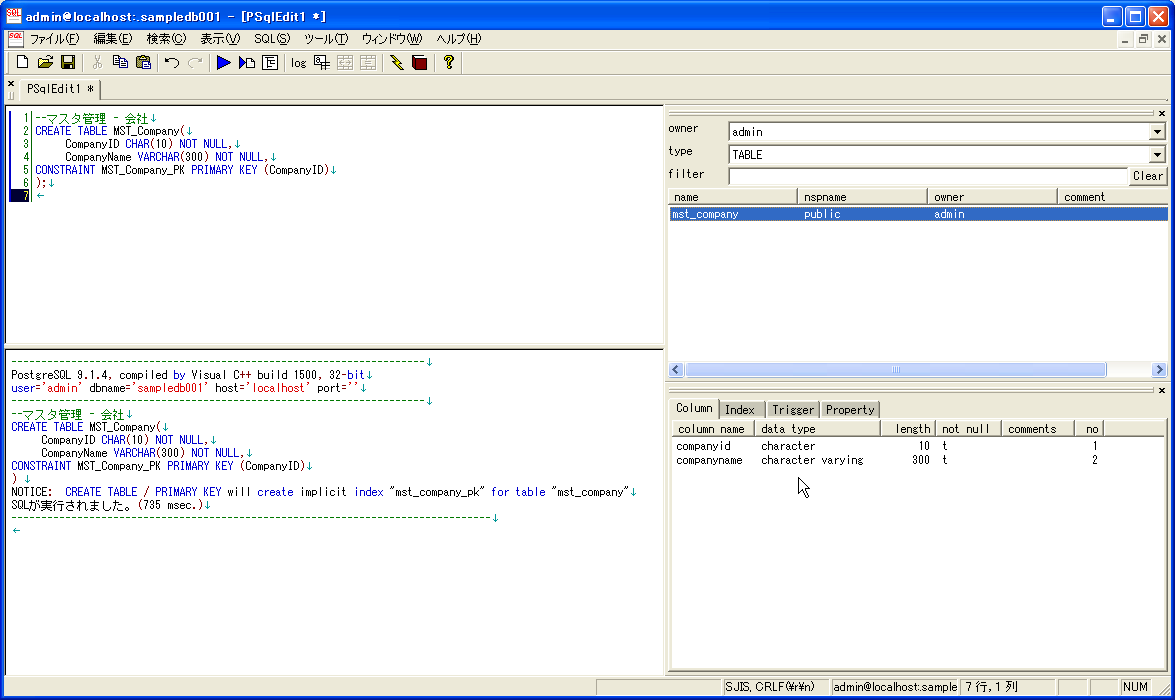Click the filter text input field
This screenshot has width=1175, height=700.
927,176
